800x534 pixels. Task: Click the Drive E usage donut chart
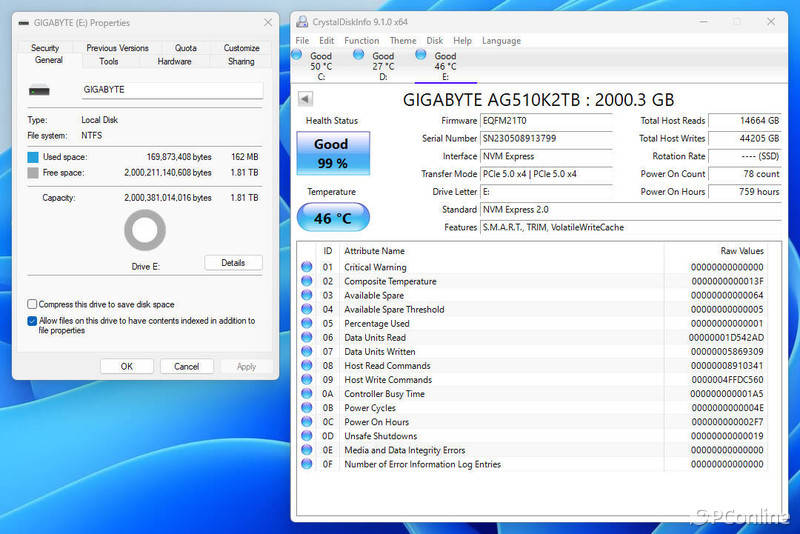145,231
